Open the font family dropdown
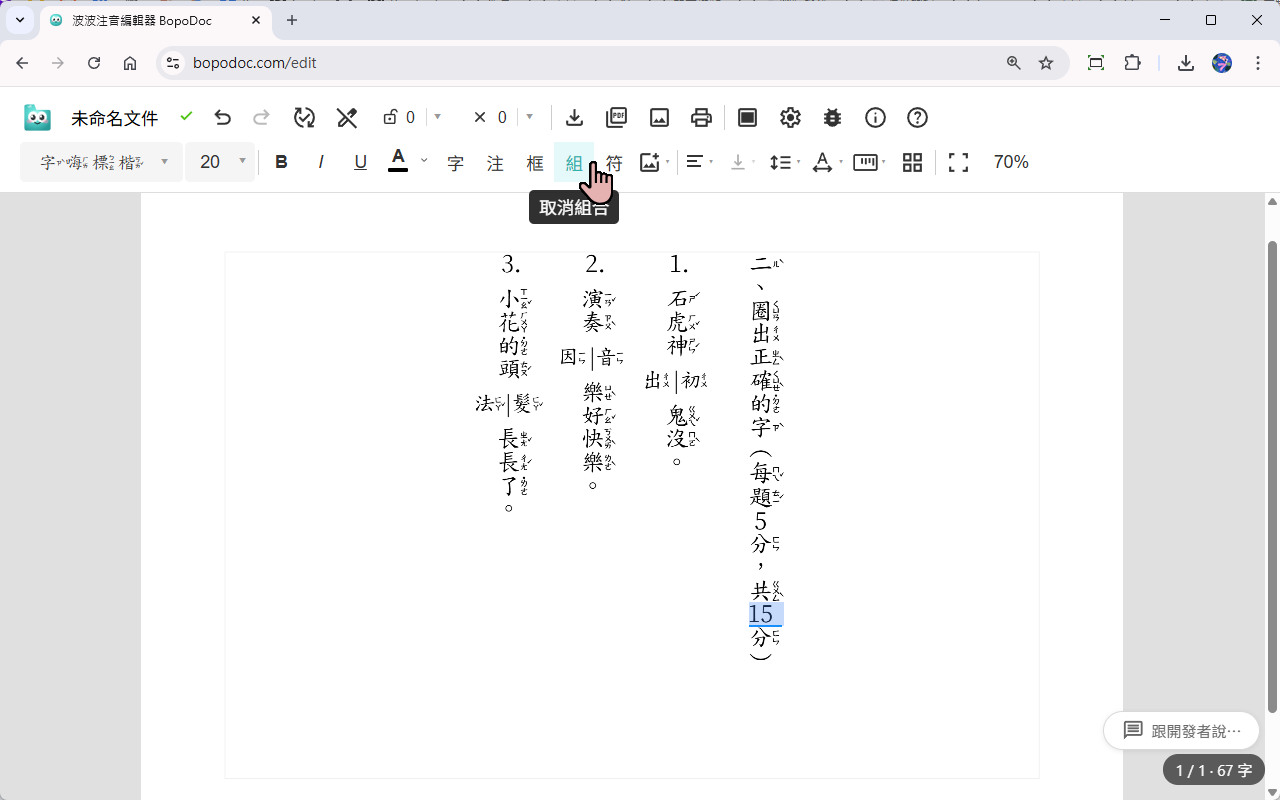This screenshot has width=1280, height=800. 100,161
